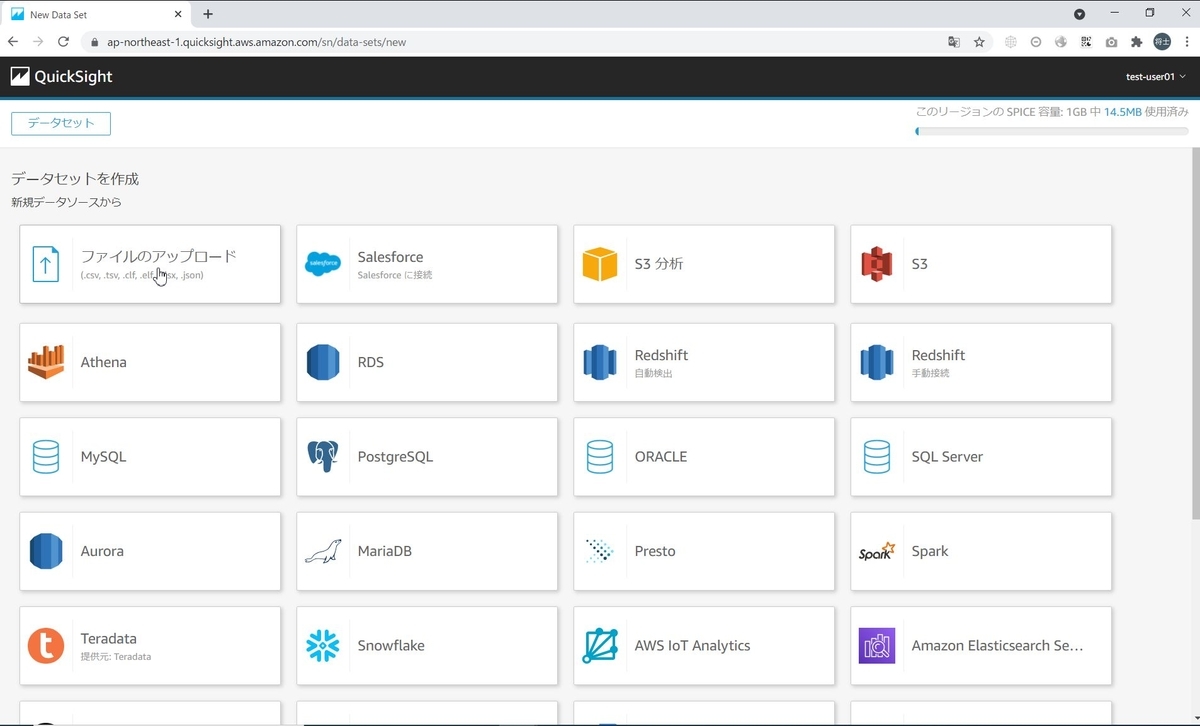Click the camera extension icon
Image resolution: width=1200 pixels, height=726 pixels.
(x=1111, y=42)
